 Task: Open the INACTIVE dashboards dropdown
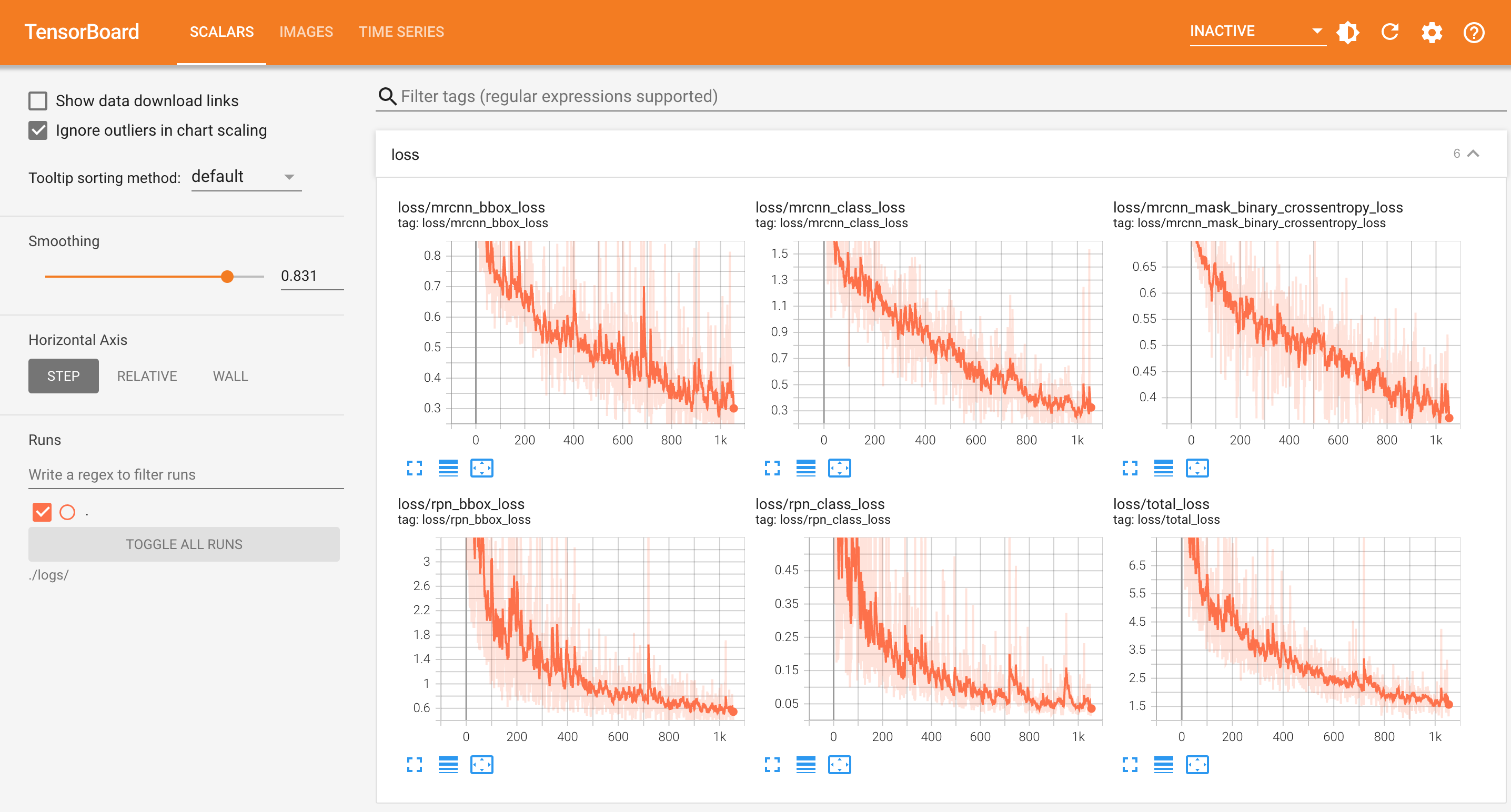coord(1256,31)
